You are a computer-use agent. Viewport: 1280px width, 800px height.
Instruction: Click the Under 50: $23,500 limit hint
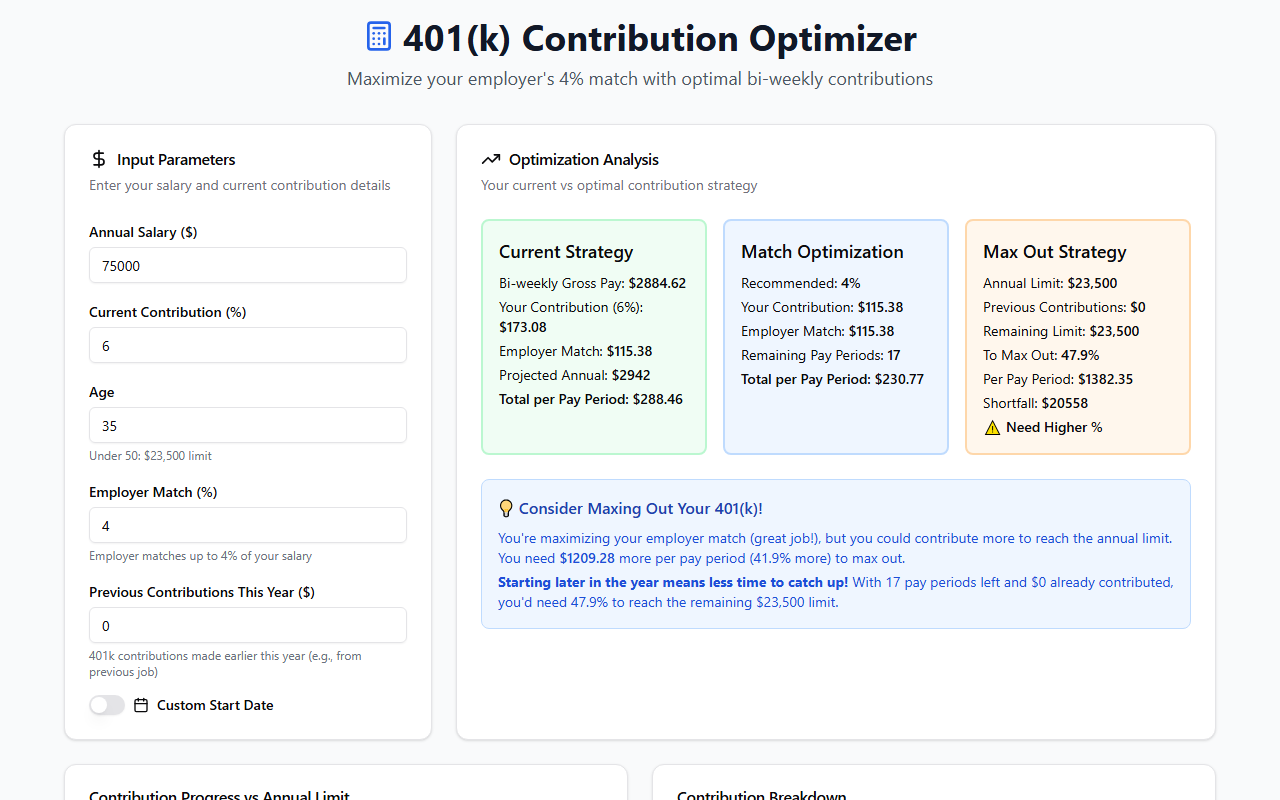click(150, 456)
